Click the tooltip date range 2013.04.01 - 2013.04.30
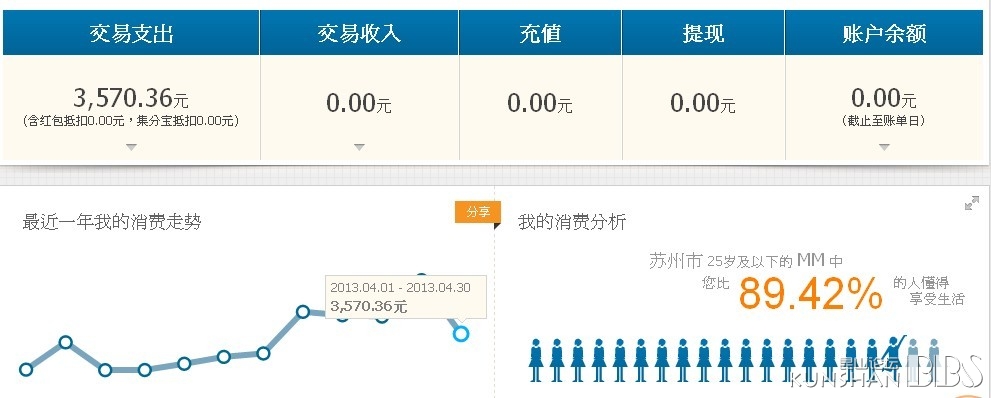The image size is (991, 398). 401,287
